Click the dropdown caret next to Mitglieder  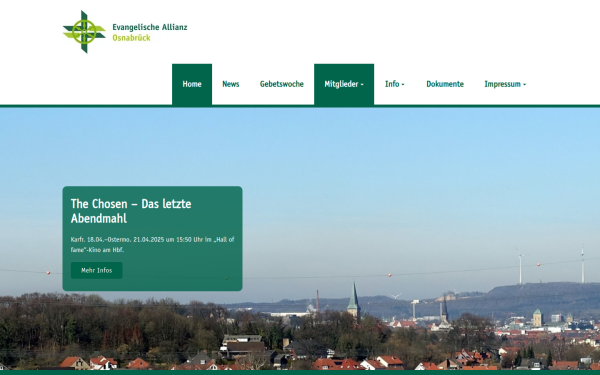point(362,85)
